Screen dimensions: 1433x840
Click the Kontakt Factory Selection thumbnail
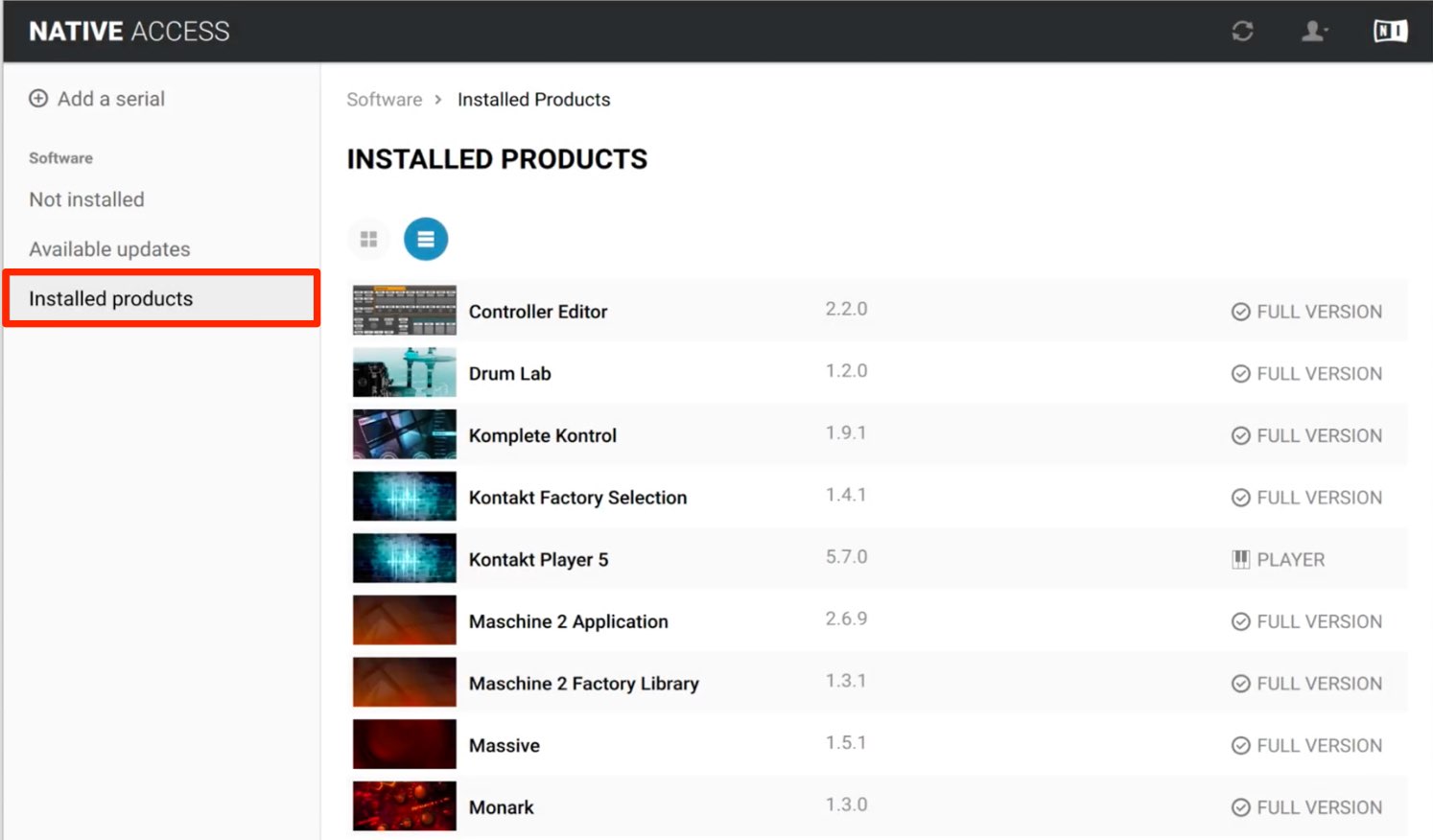tap(404, 497)
